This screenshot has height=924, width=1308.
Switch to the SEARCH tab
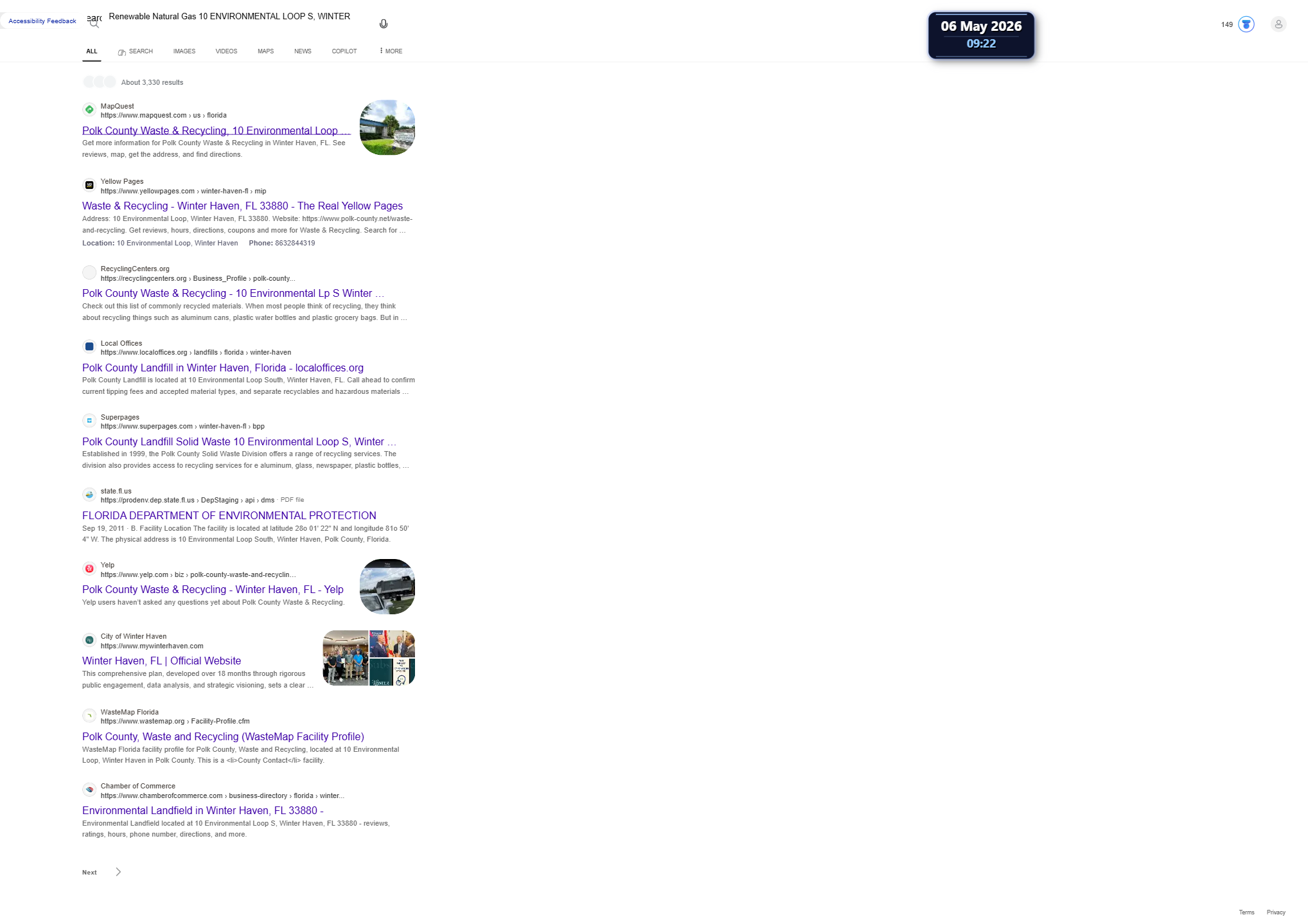tap(136, 51)
